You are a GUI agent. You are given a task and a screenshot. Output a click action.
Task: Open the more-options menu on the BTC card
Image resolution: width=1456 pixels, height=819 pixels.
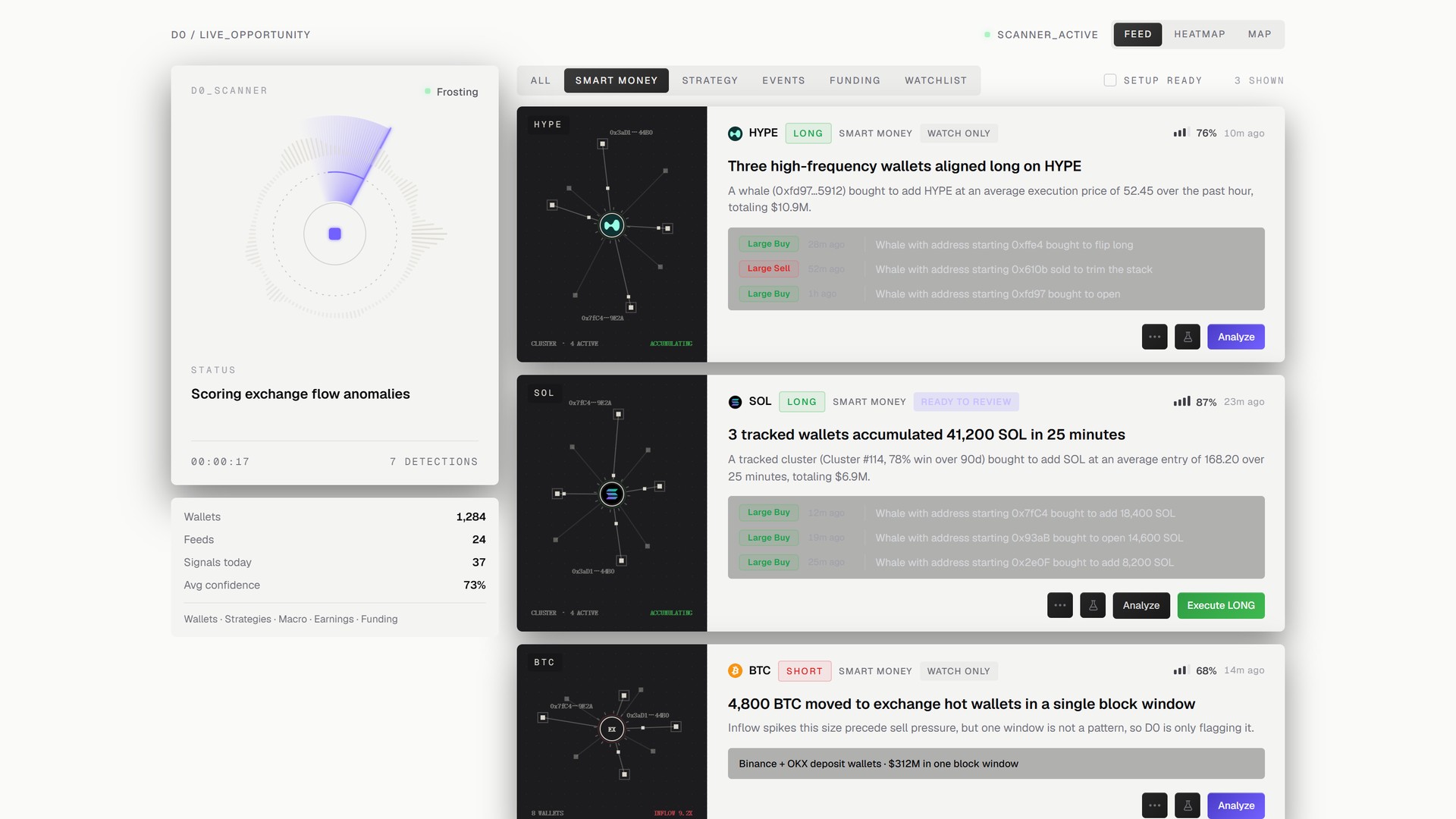tap(1154, 805)
